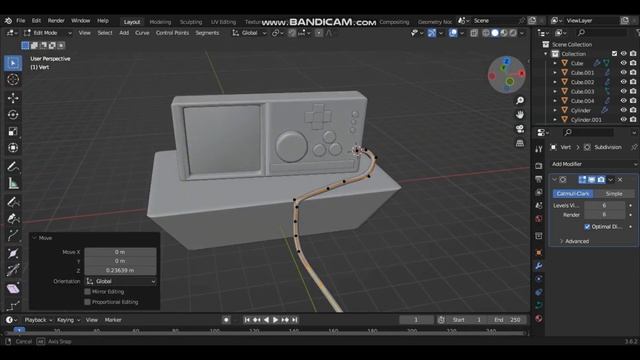This screenshot has width=640, height=360.
Task: Select the Select Box tool
Action: point(13,63)
